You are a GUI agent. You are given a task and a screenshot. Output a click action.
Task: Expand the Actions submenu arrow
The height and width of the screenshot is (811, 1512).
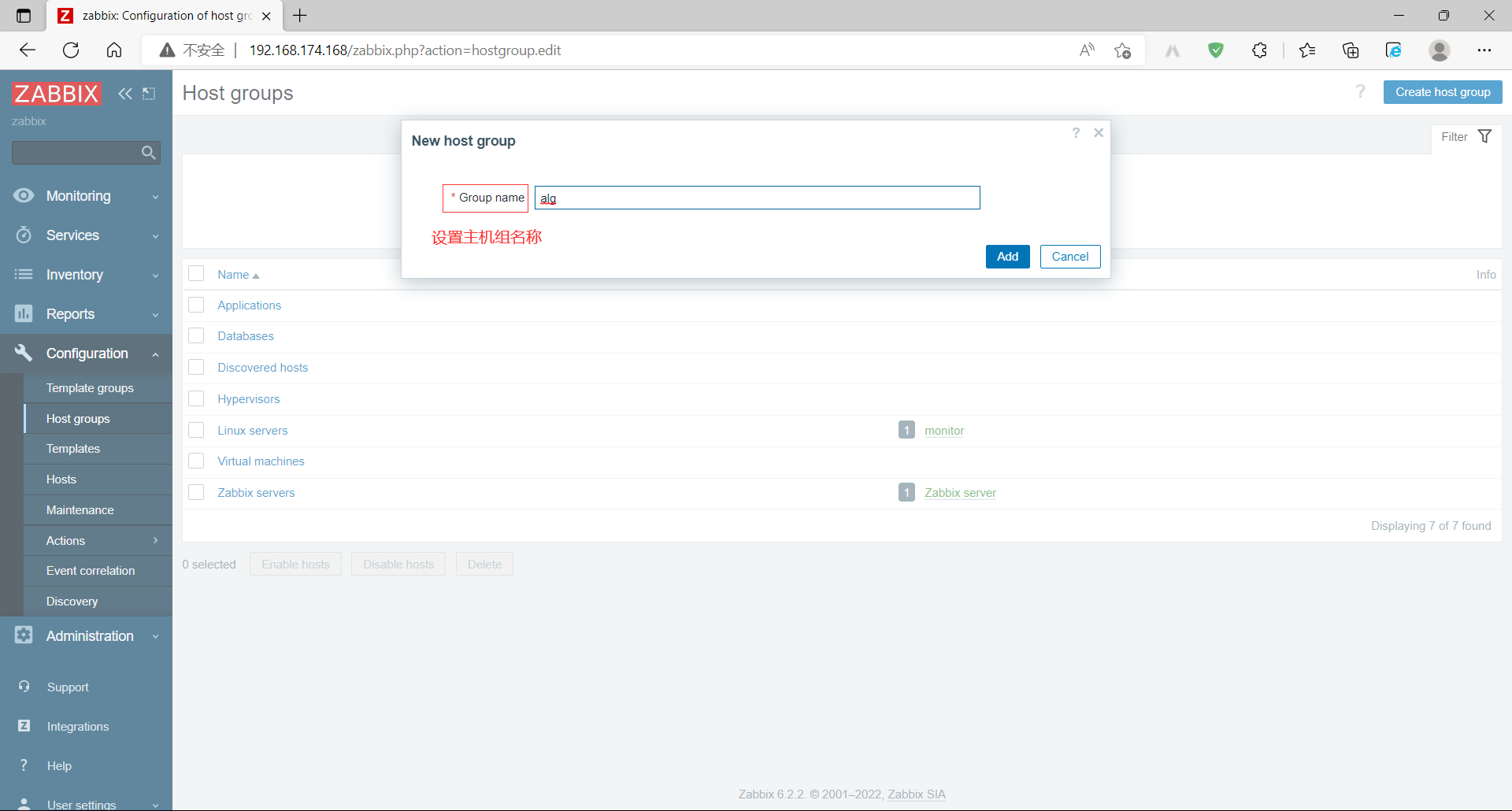155,540
